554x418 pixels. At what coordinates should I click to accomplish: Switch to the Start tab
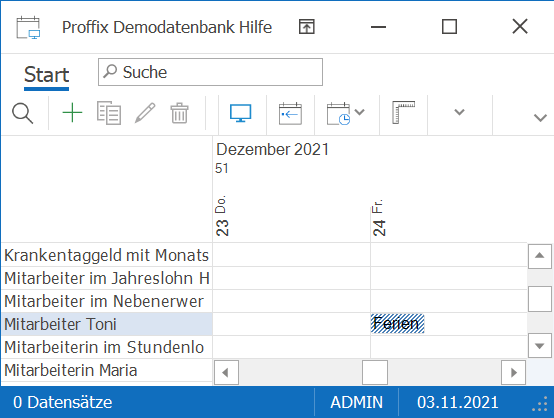tap(46, 75)
